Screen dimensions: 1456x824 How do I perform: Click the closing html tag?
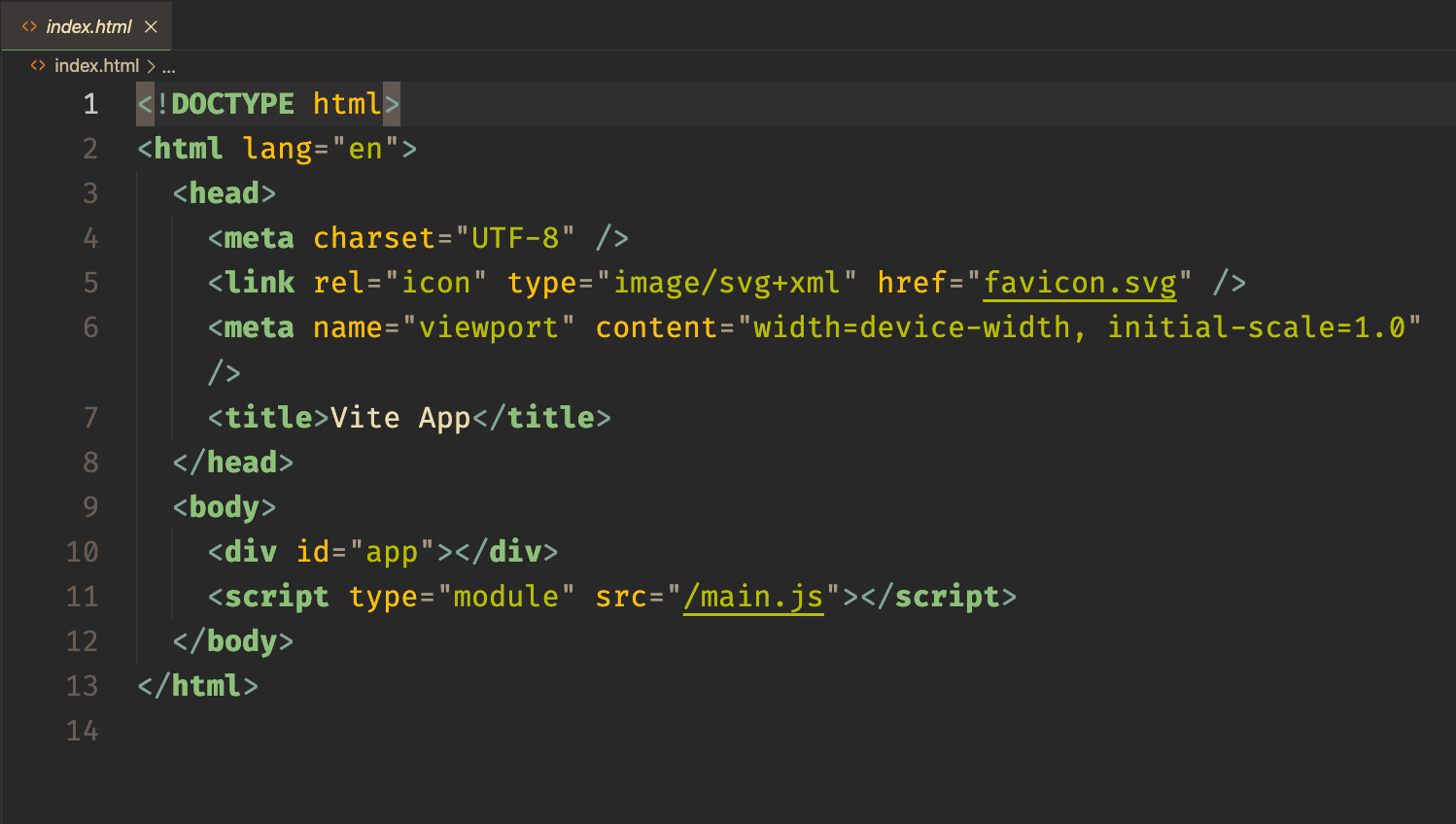point(198,686)
